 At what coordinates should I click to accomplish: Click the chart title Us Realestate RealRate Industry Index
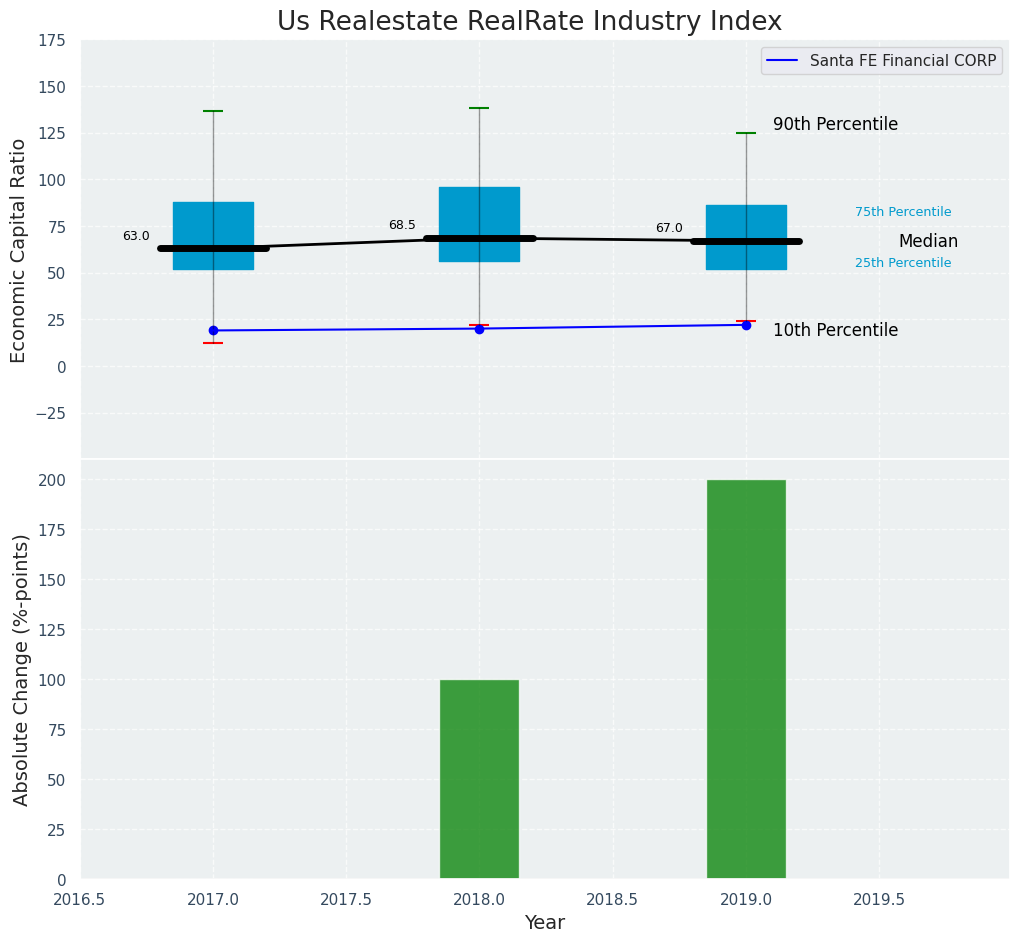tap(529, 22)
